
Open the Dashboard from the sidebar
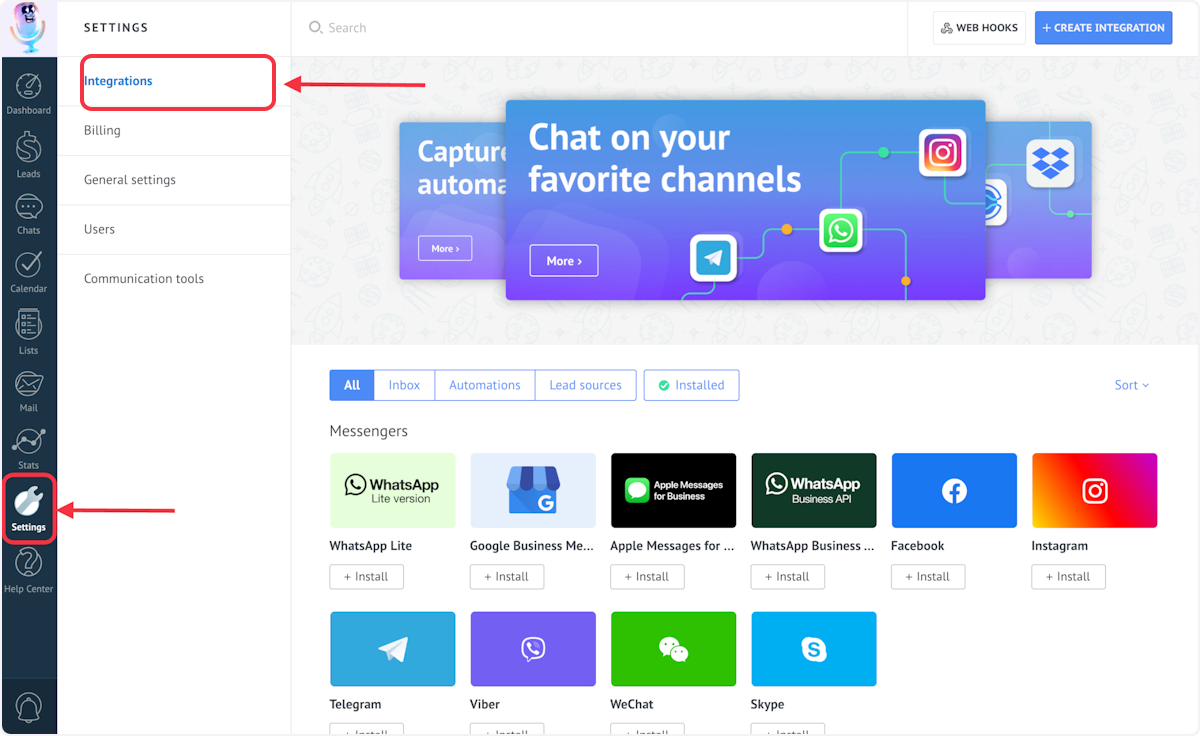tap(29, 94)
